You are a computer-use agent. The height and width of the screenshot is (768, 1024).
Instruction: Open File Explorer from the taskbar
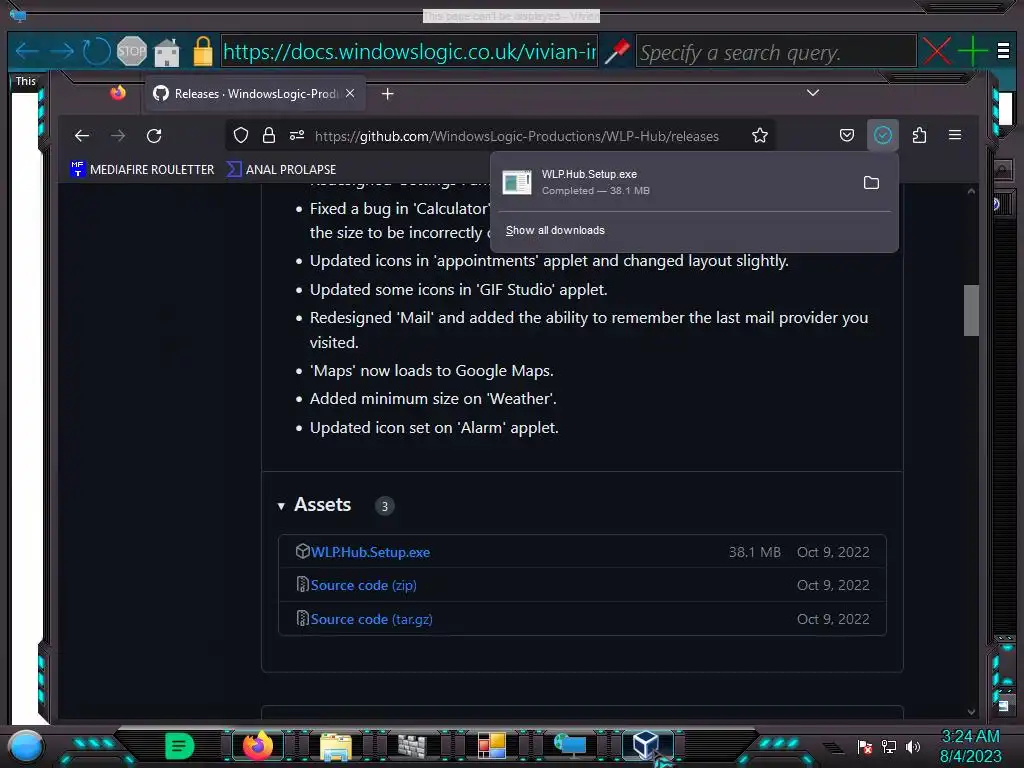coord(336,746)
